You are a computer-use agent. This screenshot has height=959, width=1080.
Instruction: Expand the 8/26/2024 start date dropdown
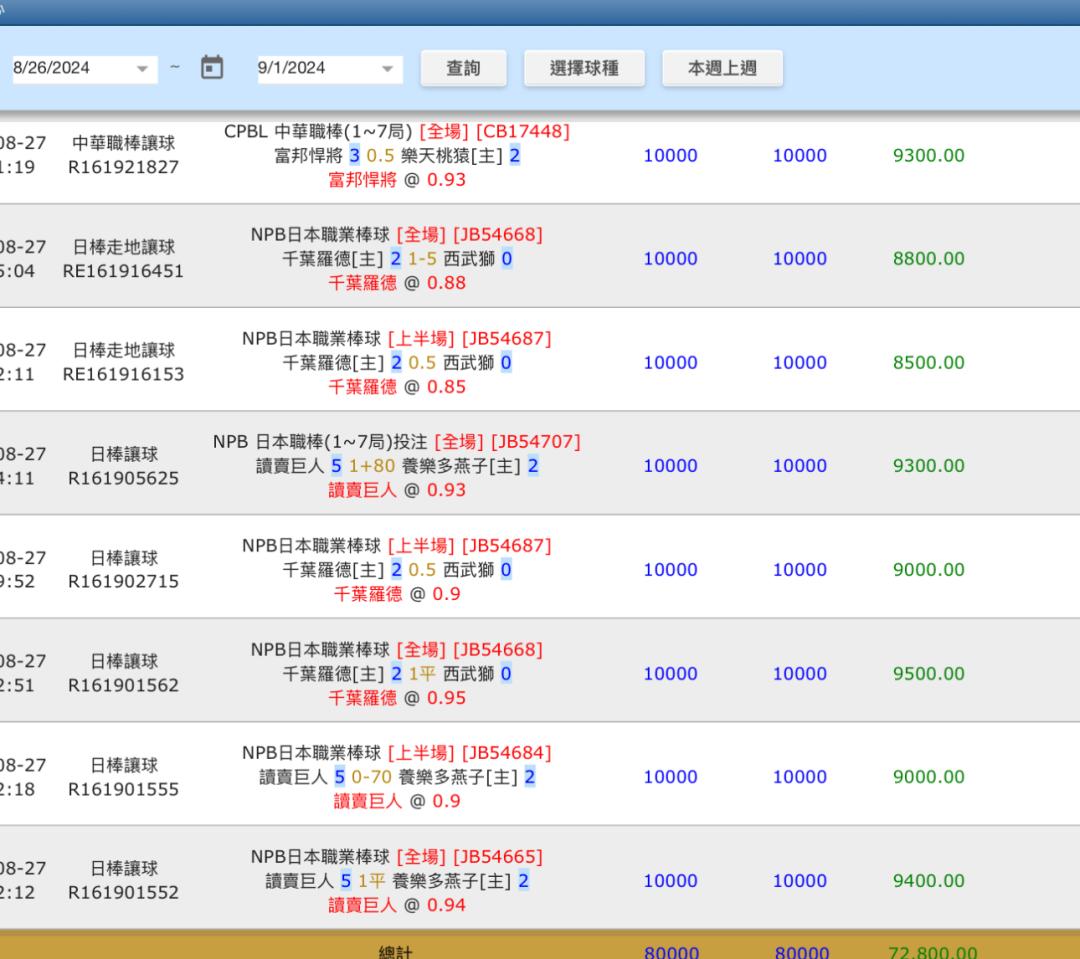[x=142, y=69]
